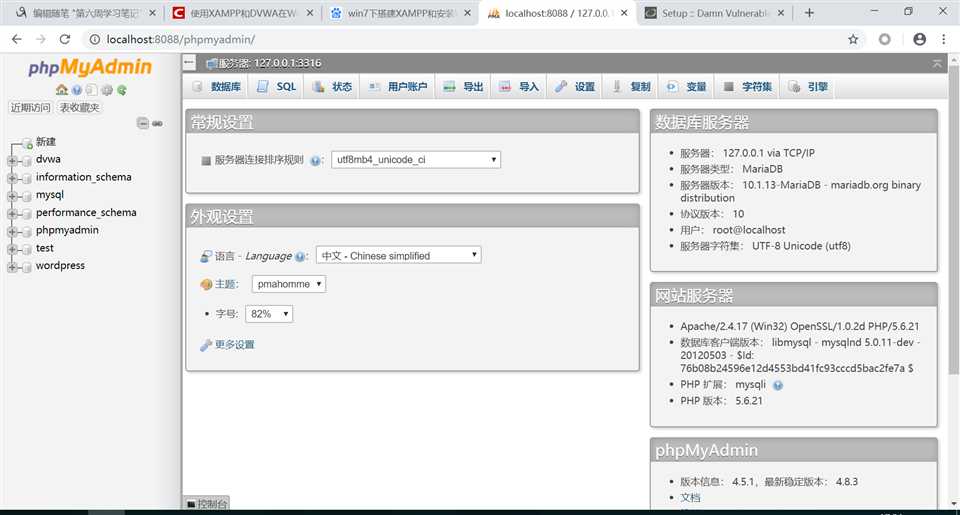Expand the dvwa database tree node

(12, 160)
